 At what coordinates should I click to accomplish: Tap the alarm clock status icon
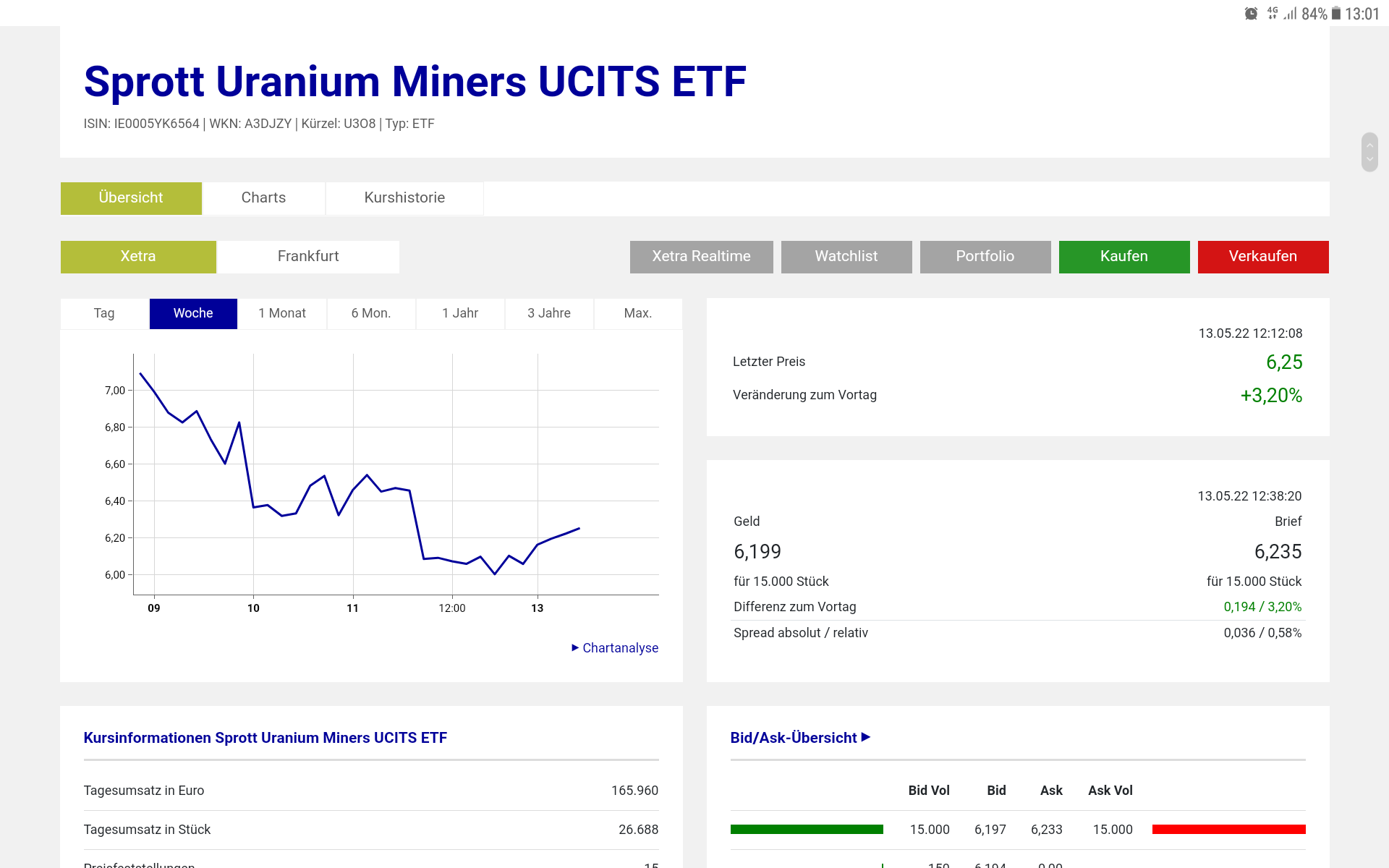click(1251, 14)
